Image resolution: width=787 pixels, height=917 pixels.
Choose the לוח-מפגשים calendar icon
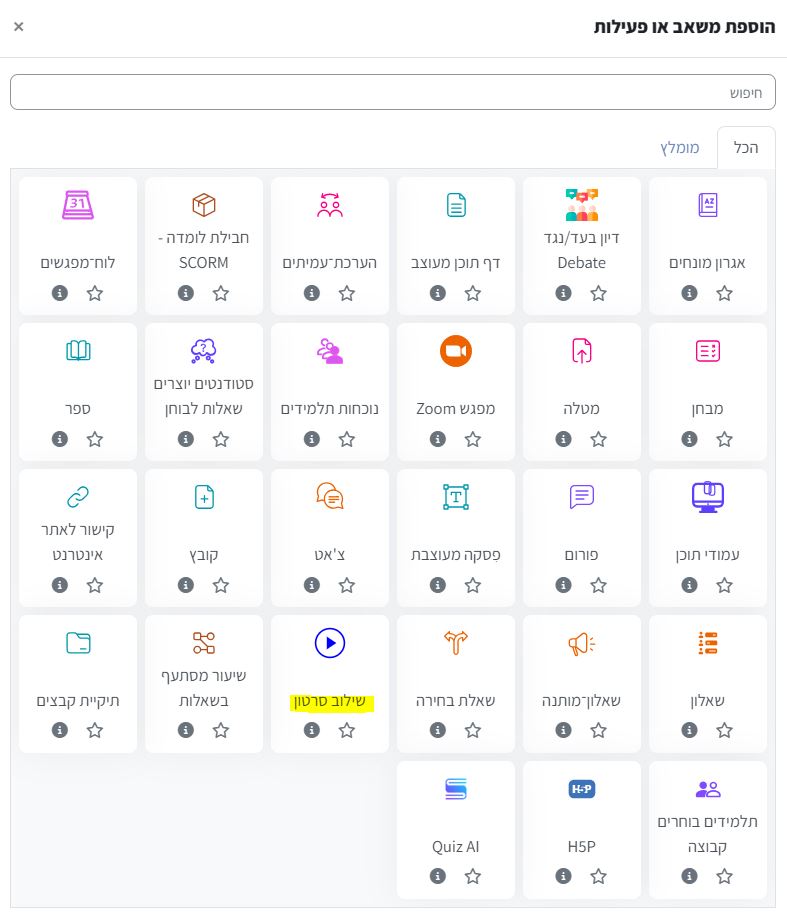tap(78, 205)
